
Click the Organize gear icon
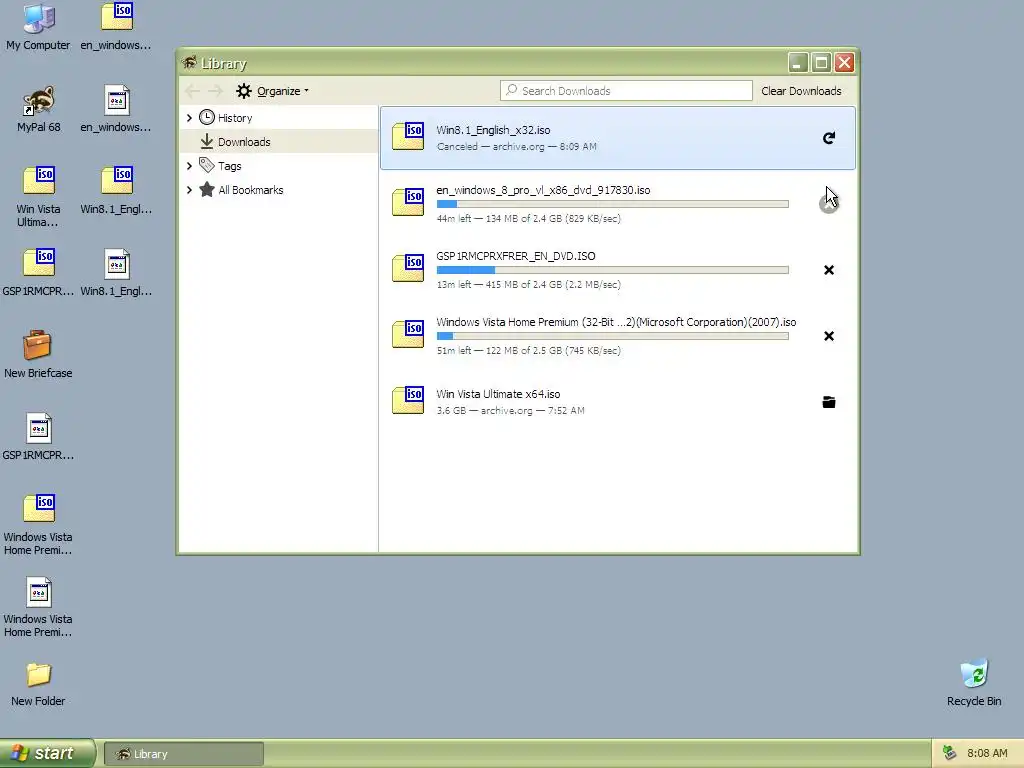244,91
